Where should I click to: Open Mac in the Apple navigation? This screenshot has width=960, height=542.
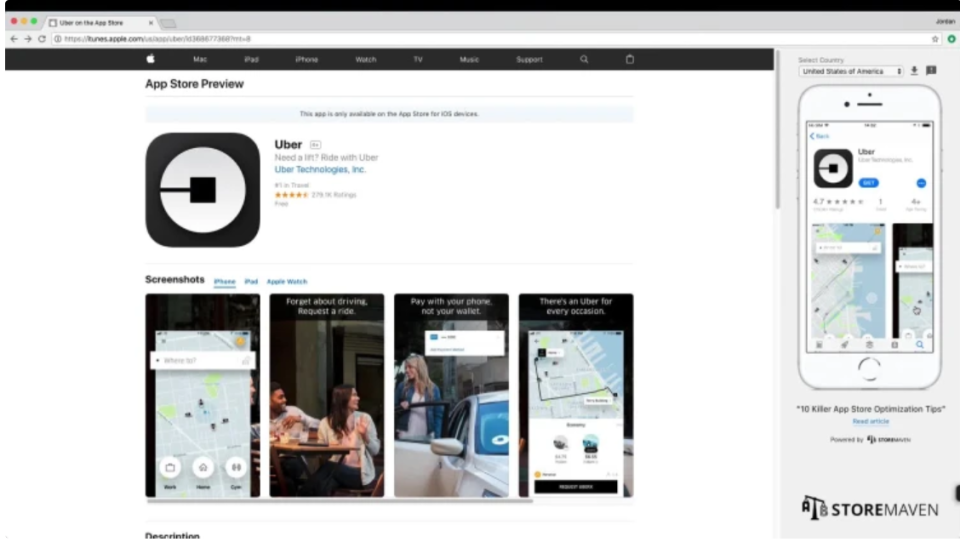tap(200, 59)
